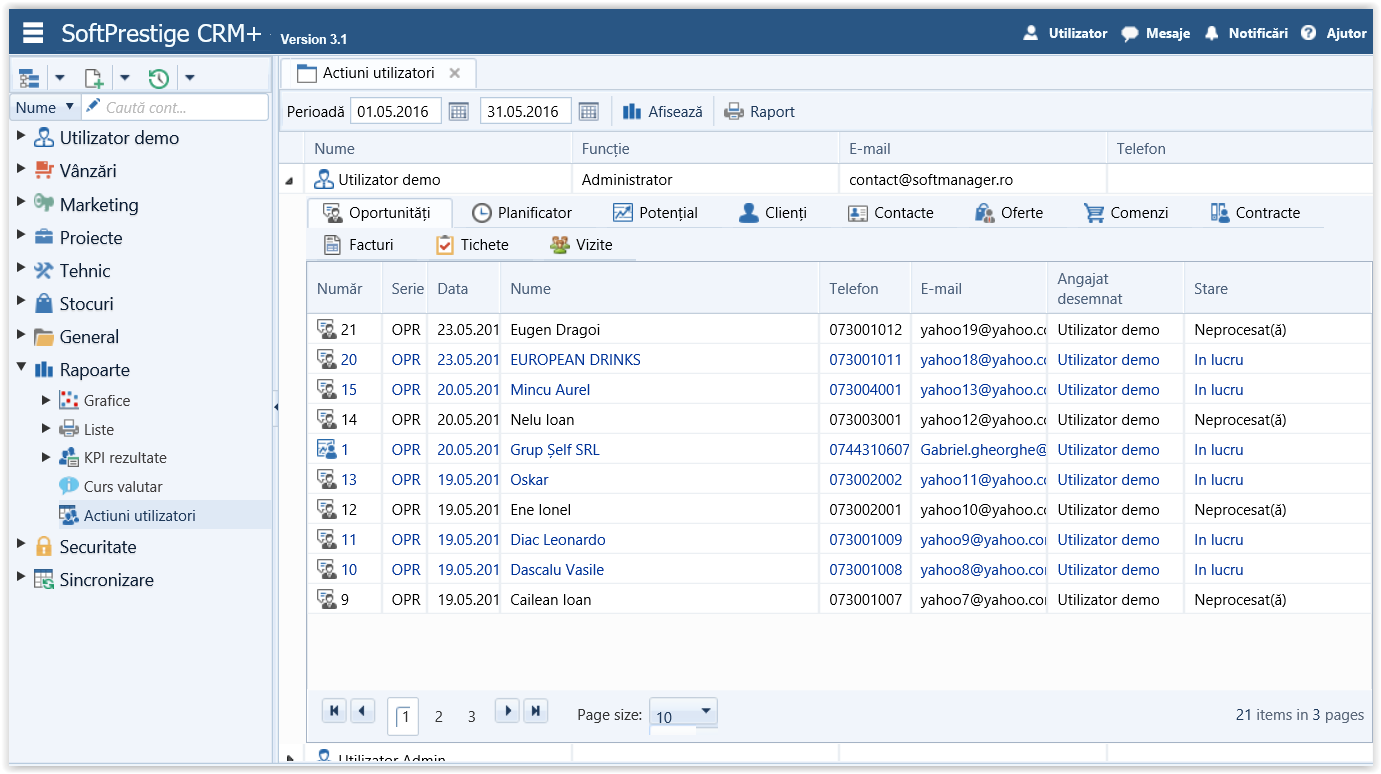Click the new document icon in sidebar toolbar
Screen dimensions: 1381x774
(93, 78)
